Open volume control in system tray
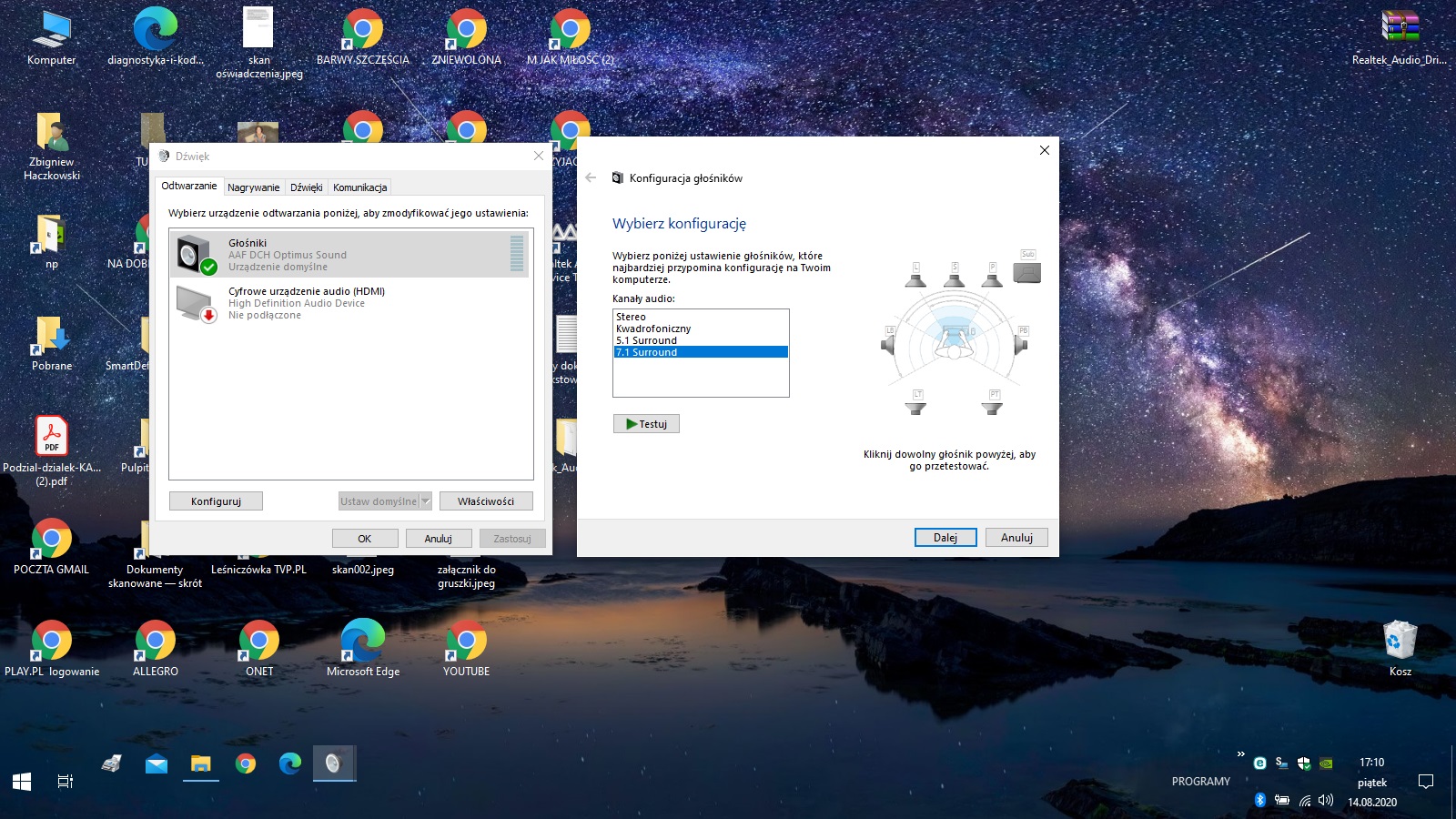 [x=1326, y=800]
